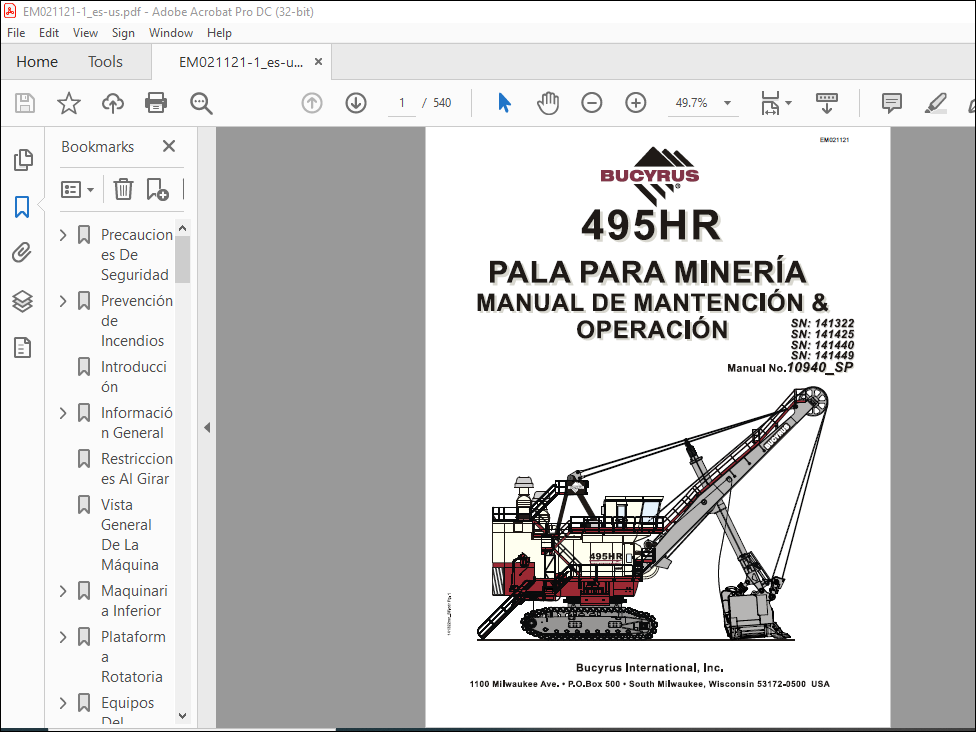The width and height of the screenshot is (976, 732).
Task: Click the '/ 540' total pages label
Action: pyautogui.click(x=437, y=103)
